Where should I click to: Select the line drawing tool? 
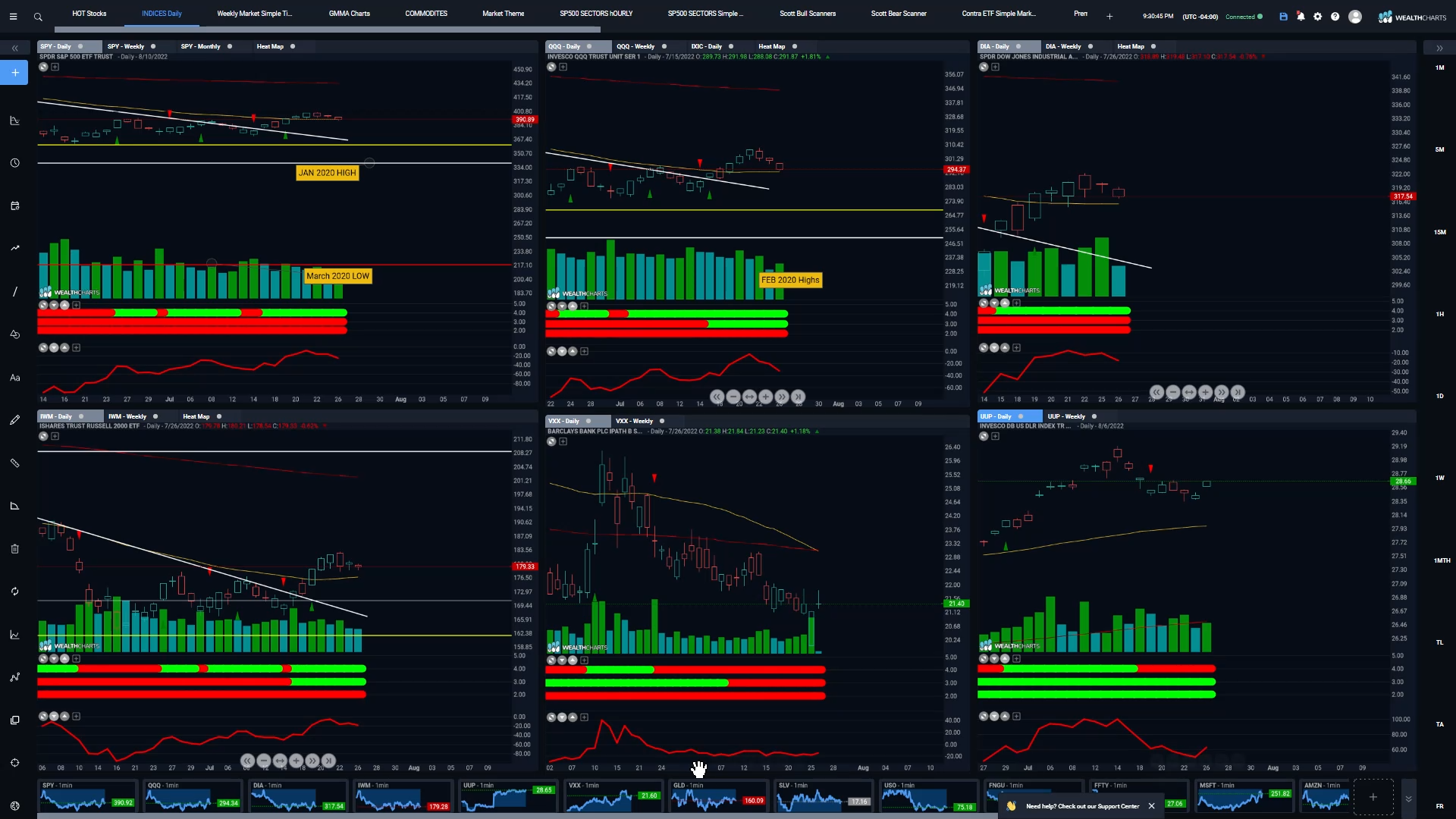[x=14, y=291]
